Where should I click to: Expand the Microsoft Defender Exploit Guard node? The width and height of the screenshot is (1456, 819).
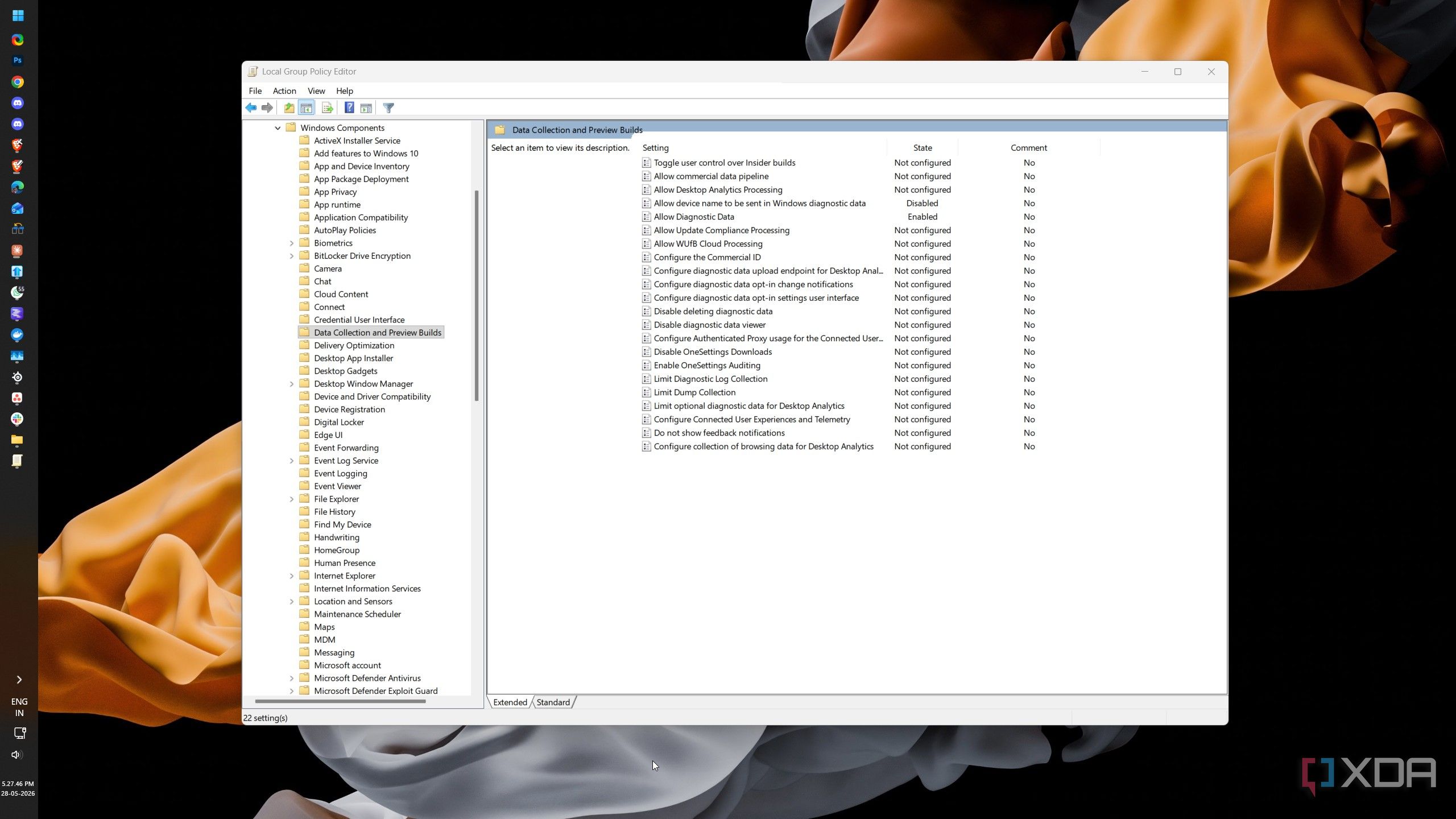pyautogui.click(x=292, y=691)
